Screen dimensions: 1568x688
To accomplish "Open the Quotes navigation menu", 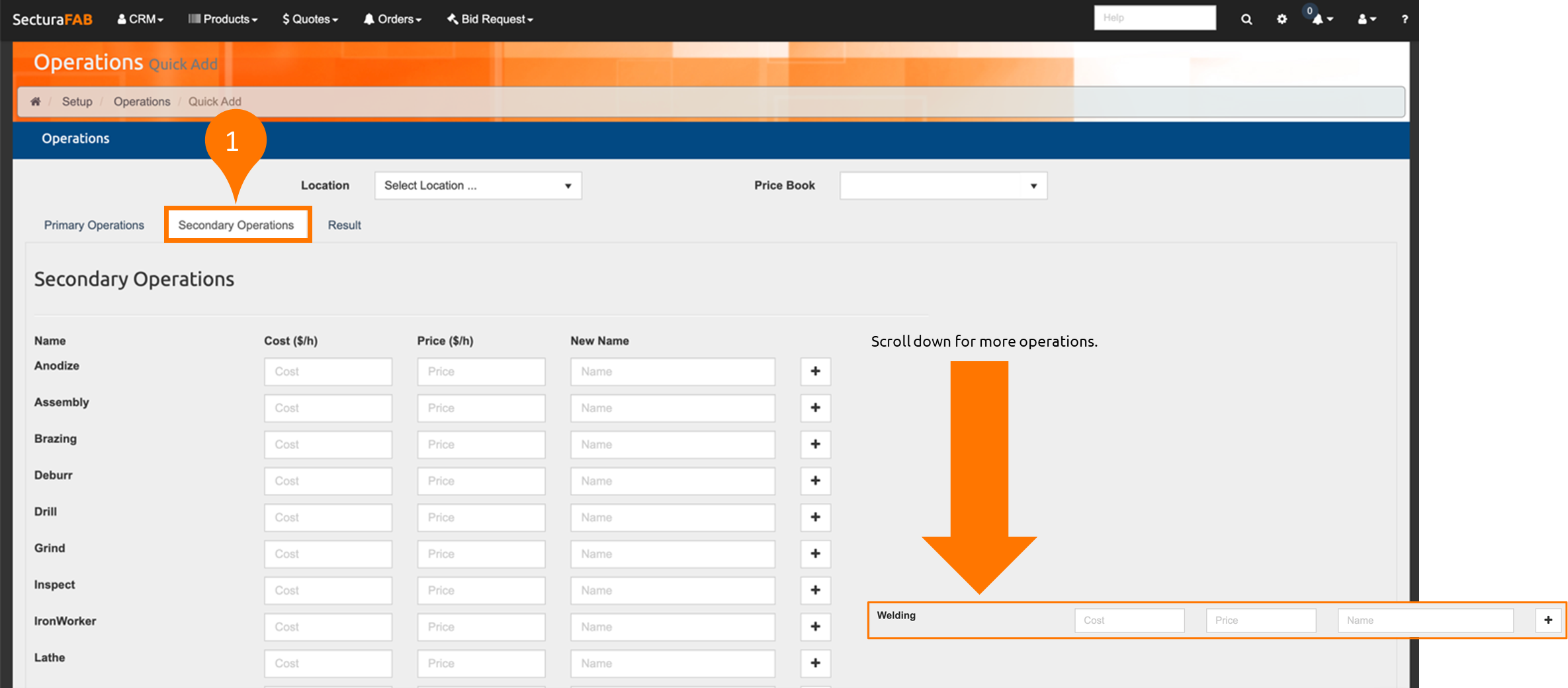I will click(310, 19).
